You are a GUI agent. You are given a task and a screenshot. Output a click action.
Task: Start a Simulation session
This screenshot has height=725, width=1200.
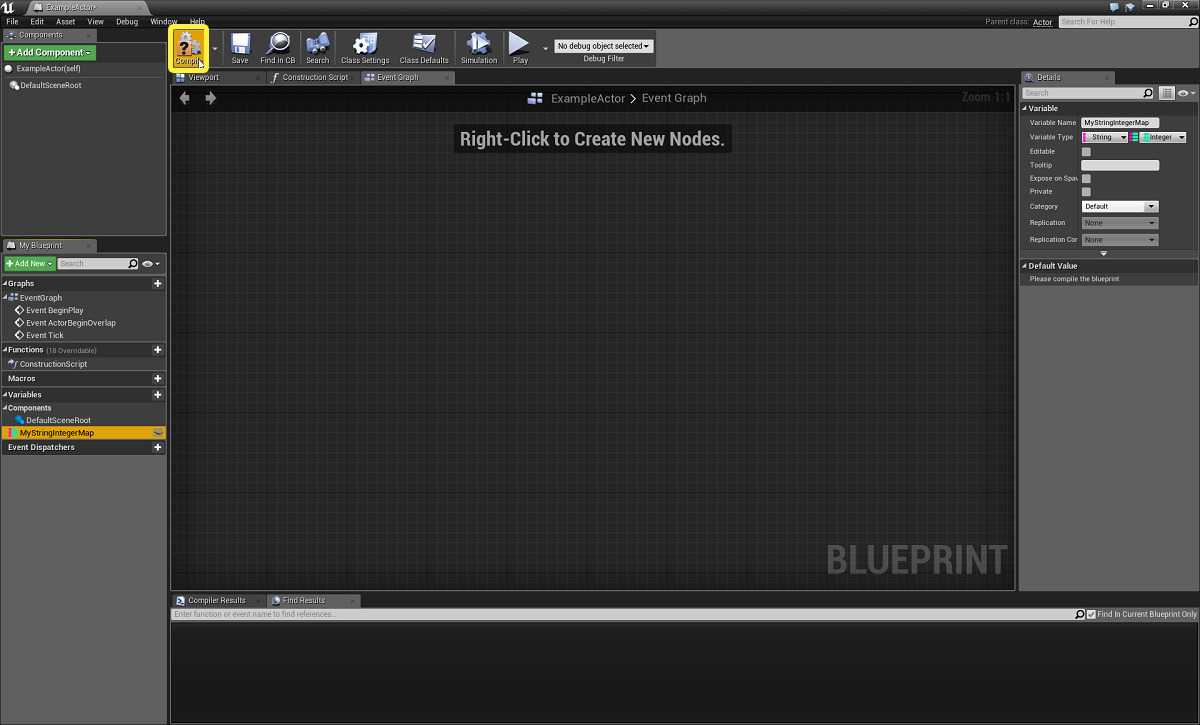pyautogui.click(x=479, y=46)
